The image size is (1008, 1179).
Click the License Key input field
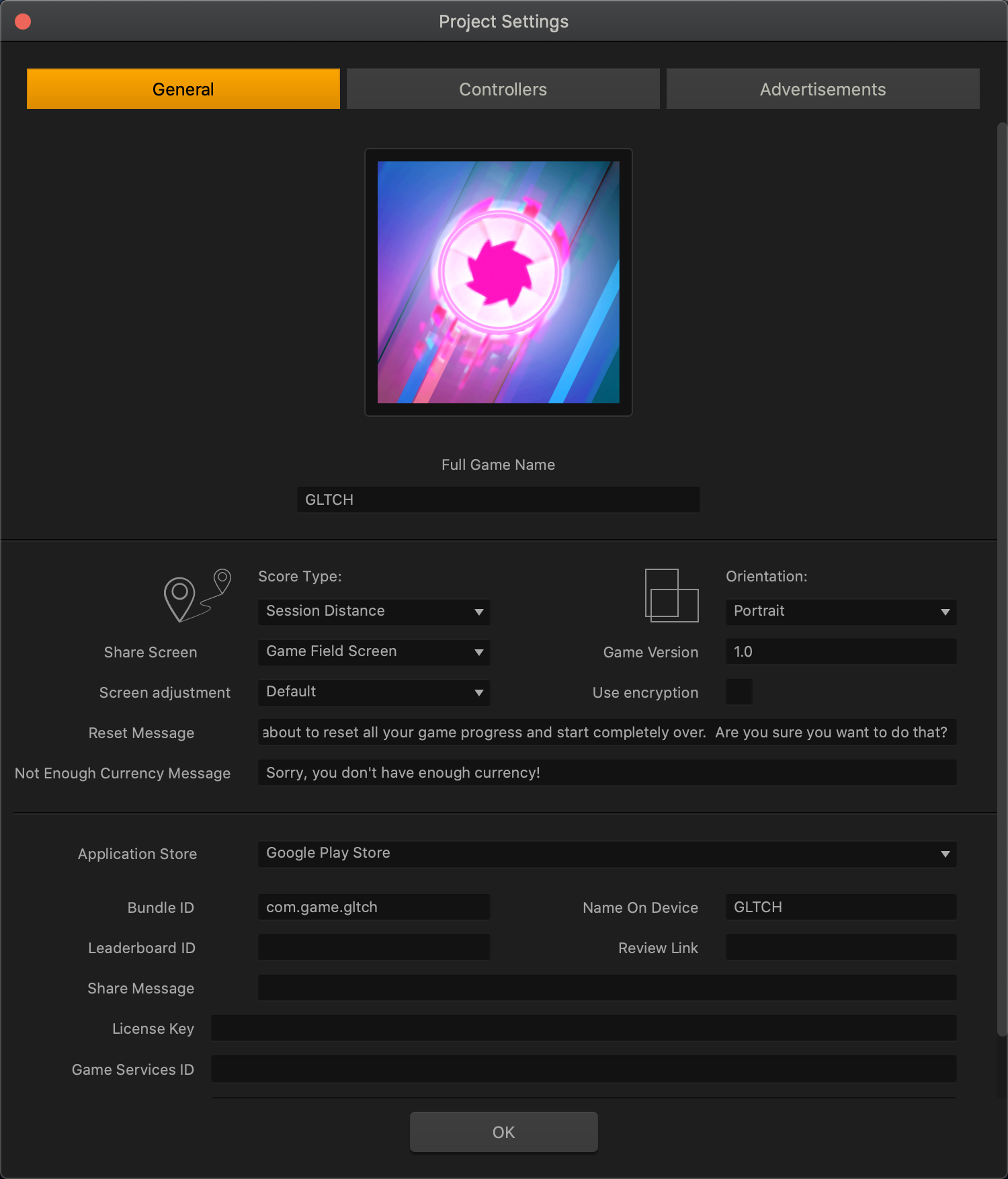coord(583,1028)
